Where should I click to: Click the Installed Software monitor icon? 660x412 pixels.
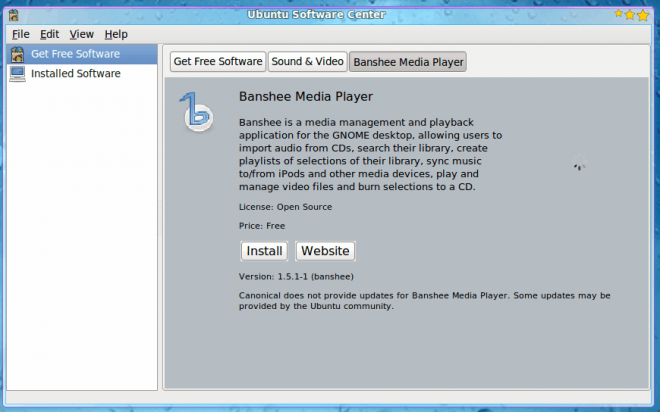17,73
